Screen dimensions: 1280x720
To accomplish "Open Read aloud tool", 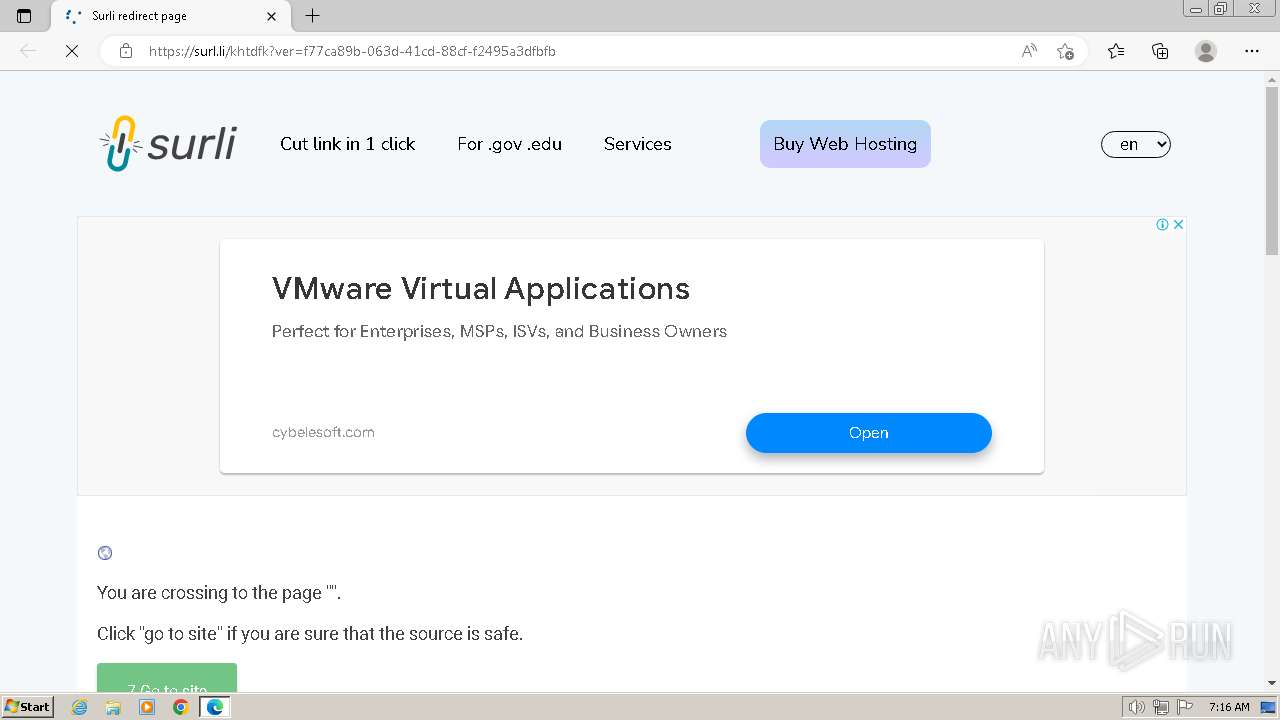I will coord(1029,51).
